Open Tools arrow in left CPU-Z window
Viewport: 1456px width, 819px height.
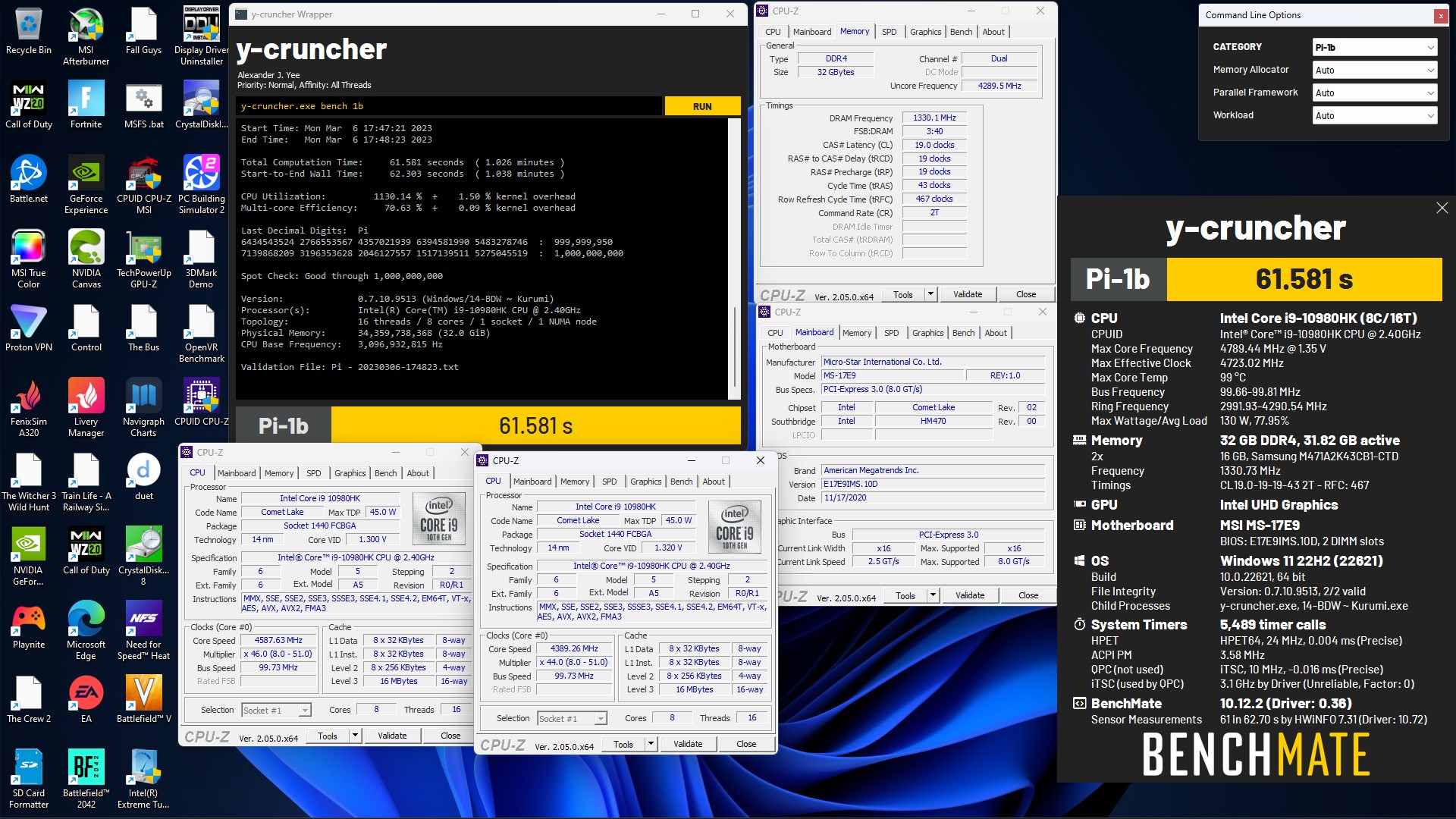(x=355, y=736)
